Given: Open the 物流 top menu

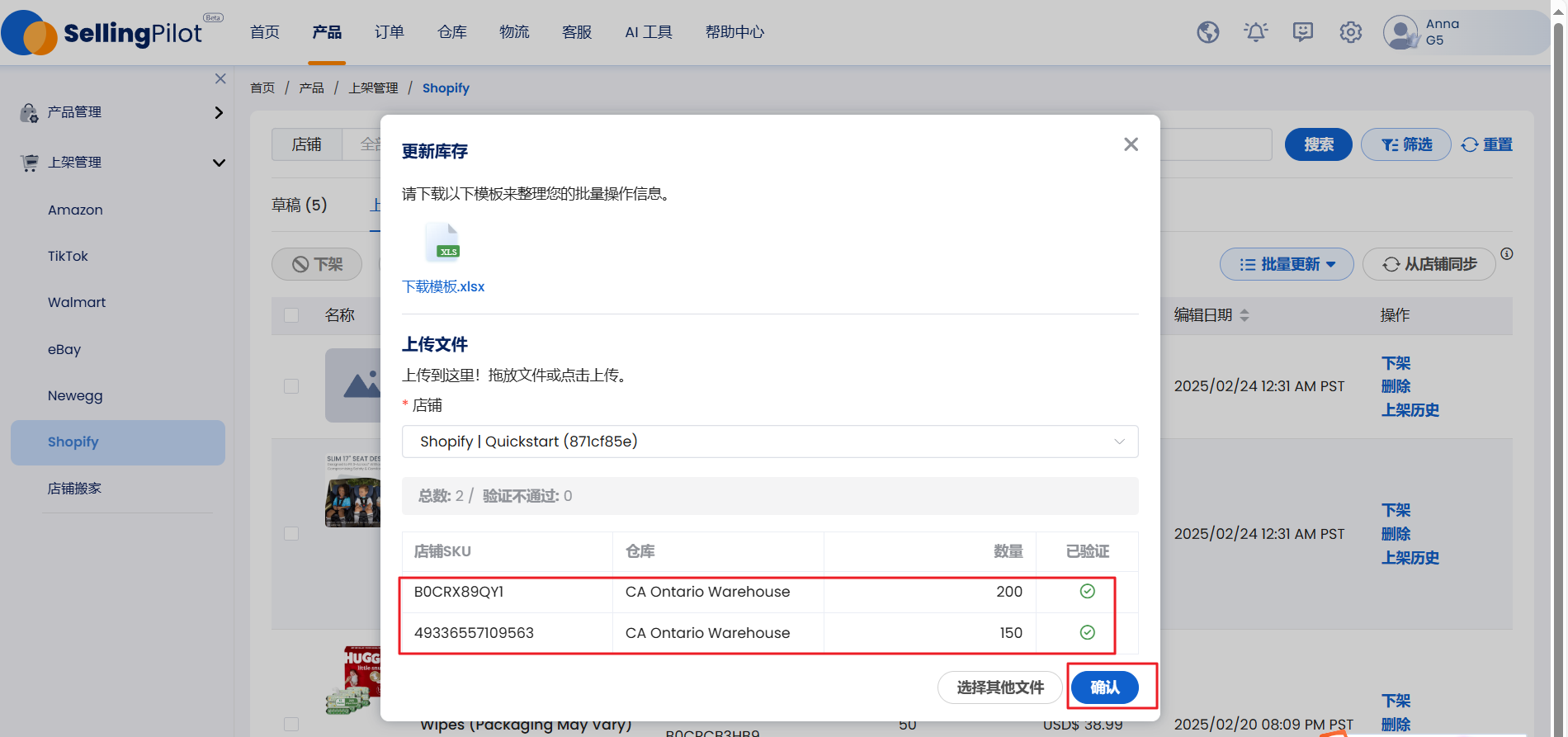Looking at the screenshot, I should point(514,32).
